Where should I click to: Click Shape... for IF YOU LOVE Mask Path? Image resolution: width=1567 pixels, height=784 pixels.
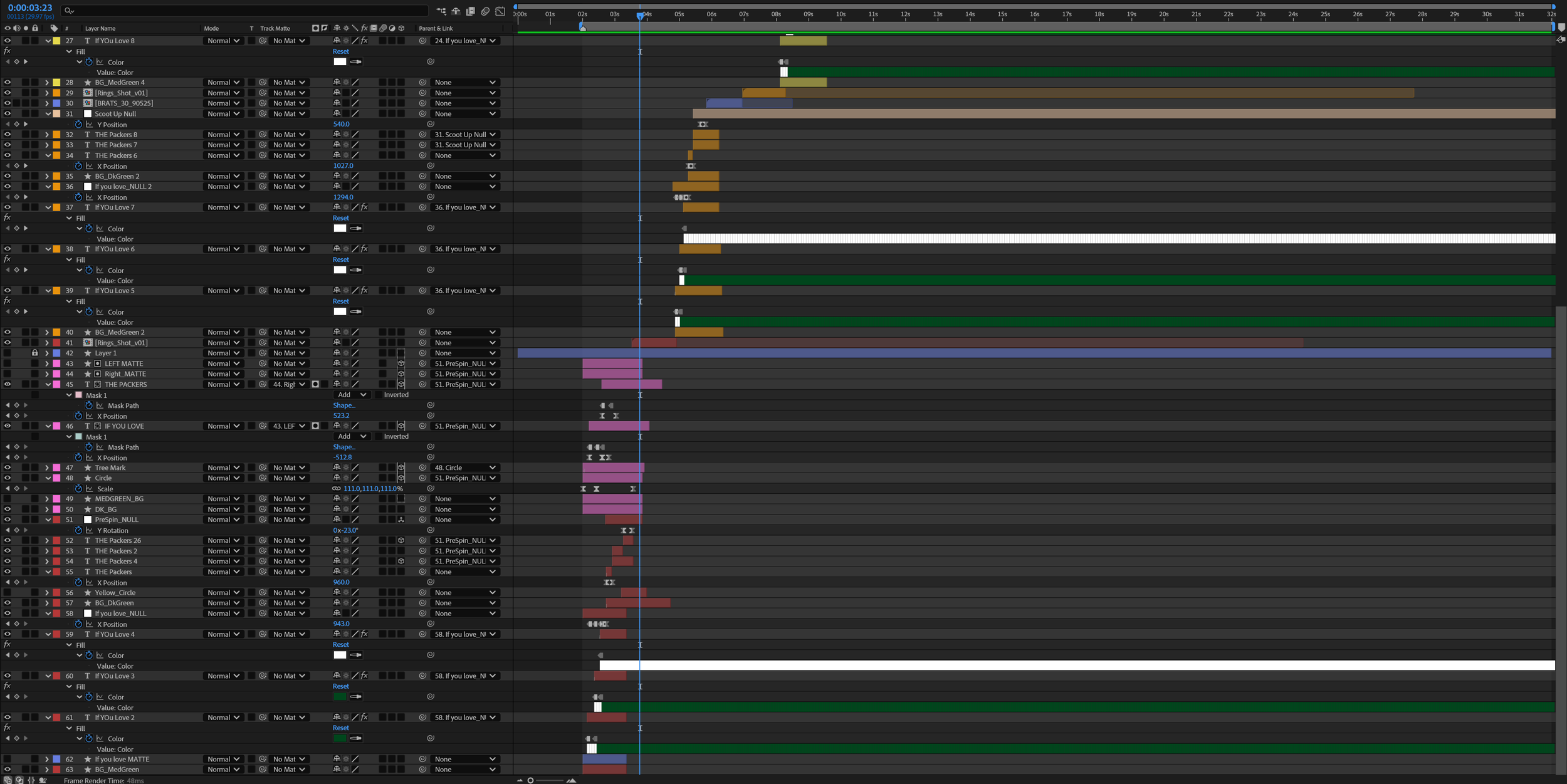tap(344, 447)
